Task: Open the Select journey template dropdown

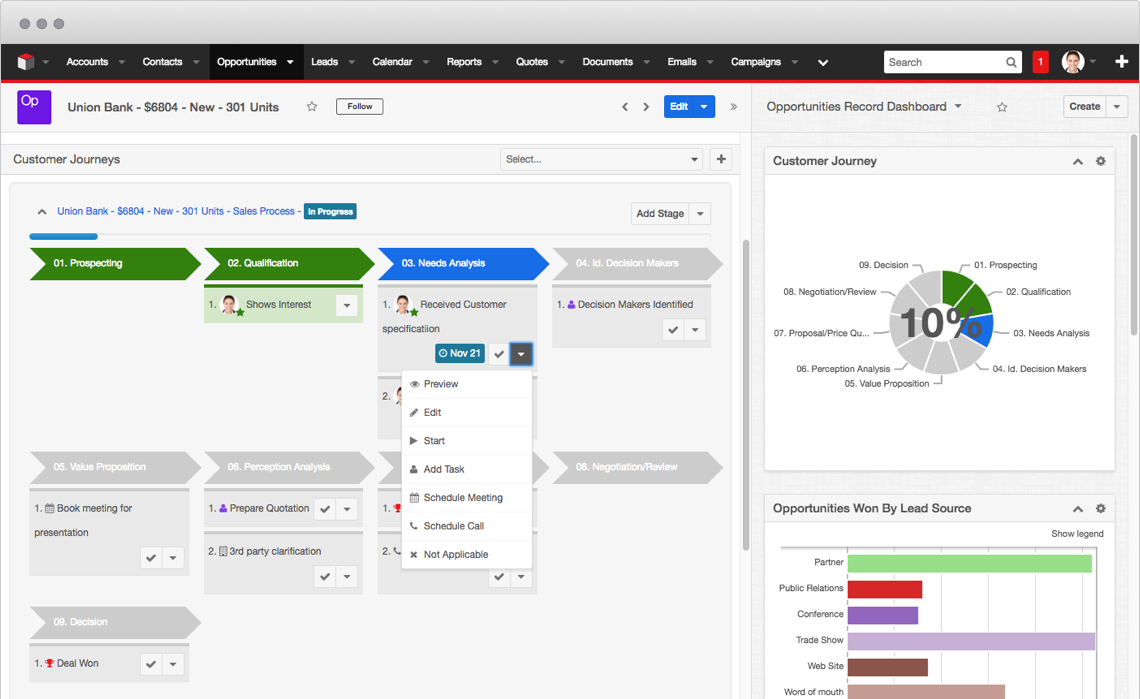Action: click(x=601, y=159)
